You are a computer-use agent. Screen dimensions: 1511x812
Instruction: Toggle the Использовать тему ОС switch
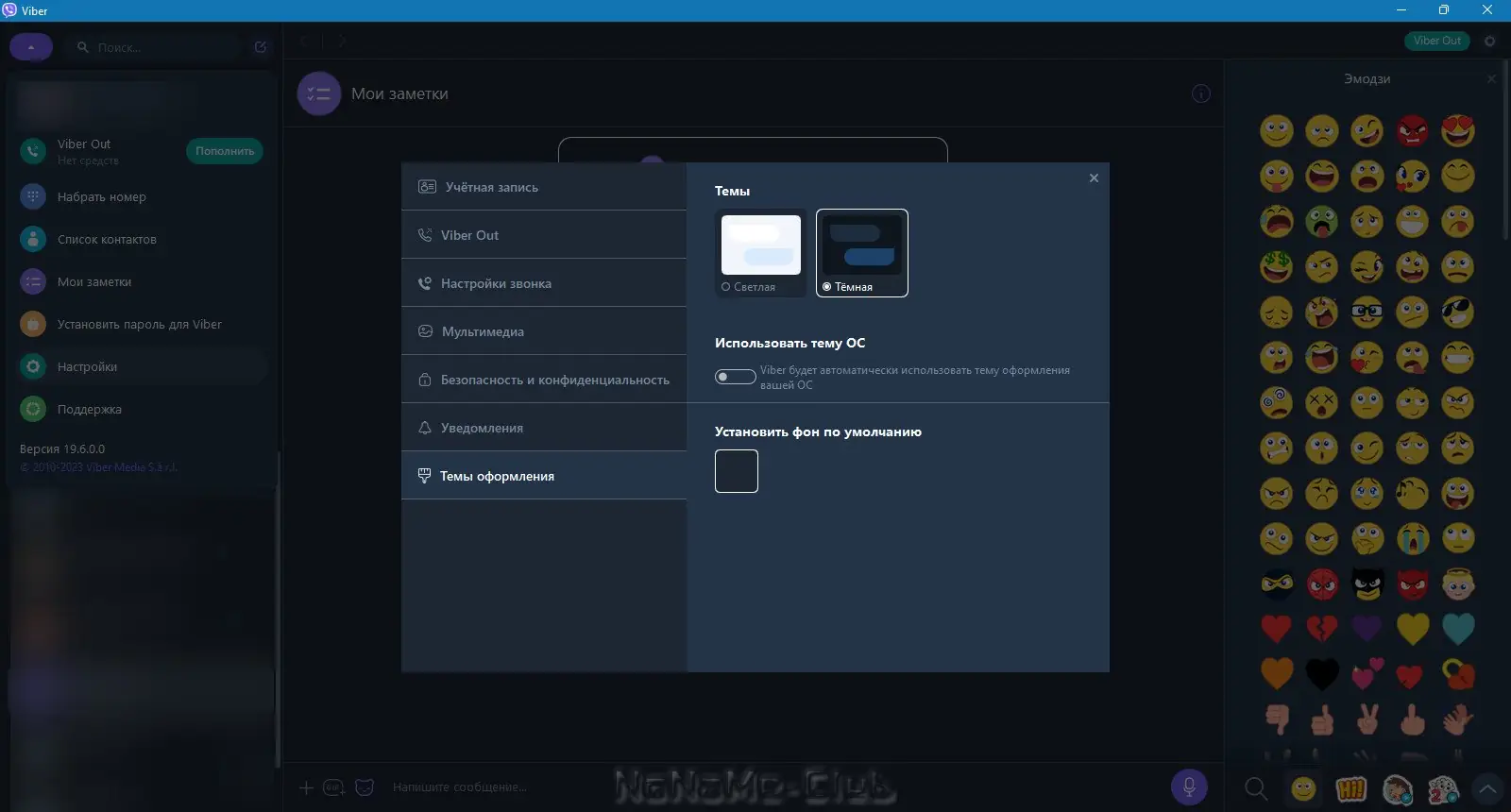pos(735,377)
